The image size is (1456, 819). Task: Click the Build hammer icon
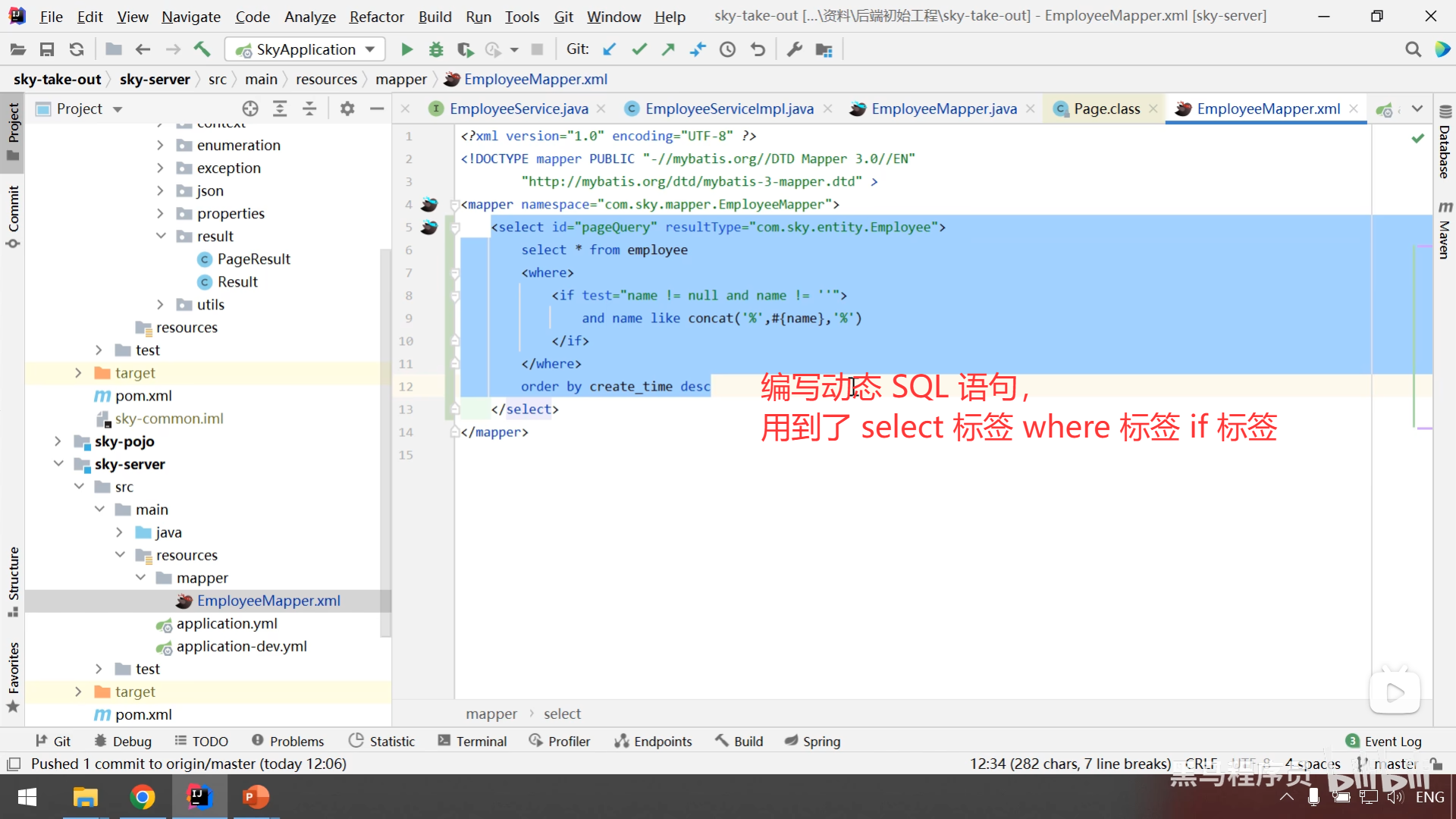coord(202,50)
